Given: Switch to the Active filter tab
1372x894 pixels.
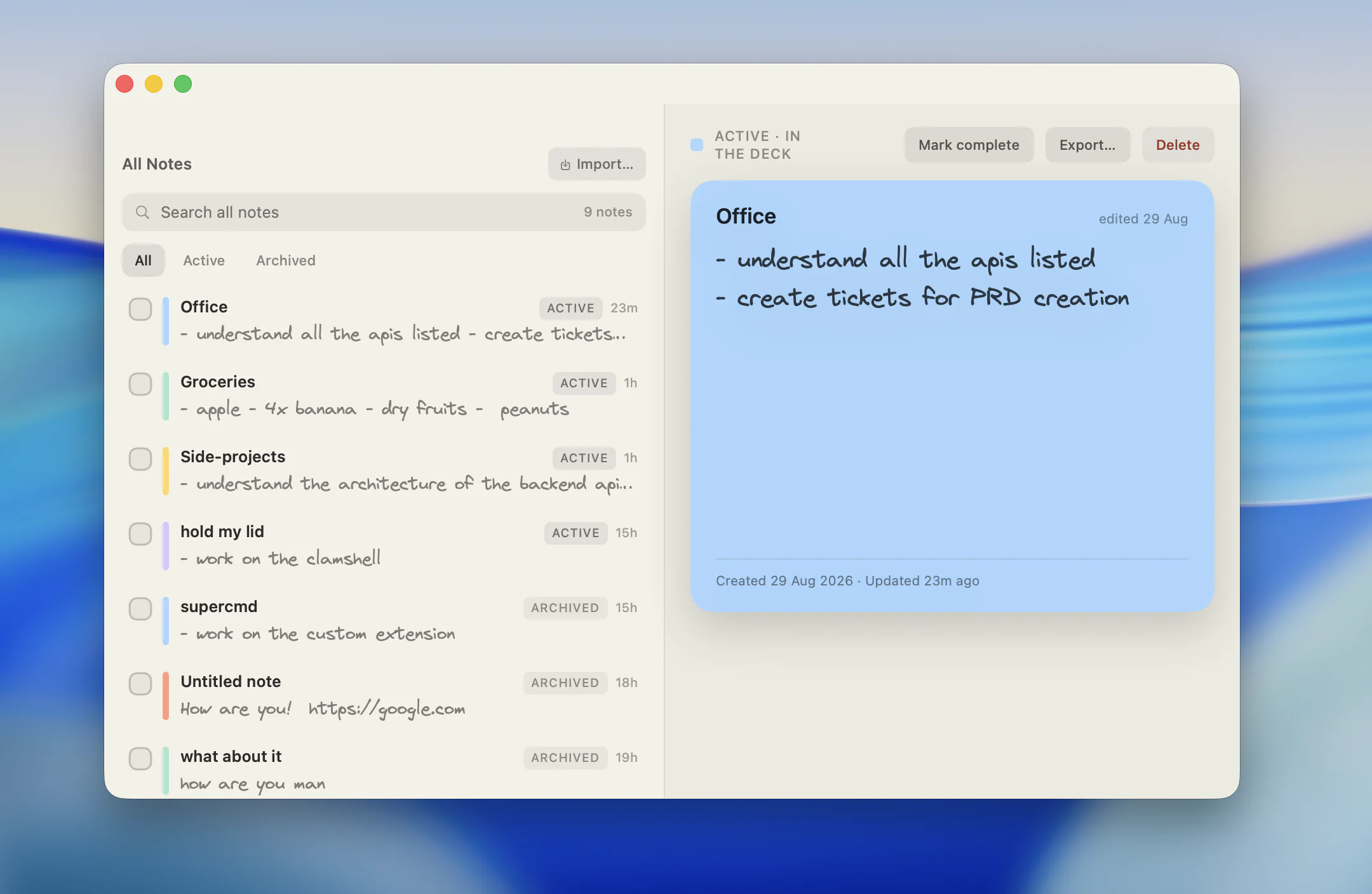Looking at the screenshot, I should click(204, 260).
